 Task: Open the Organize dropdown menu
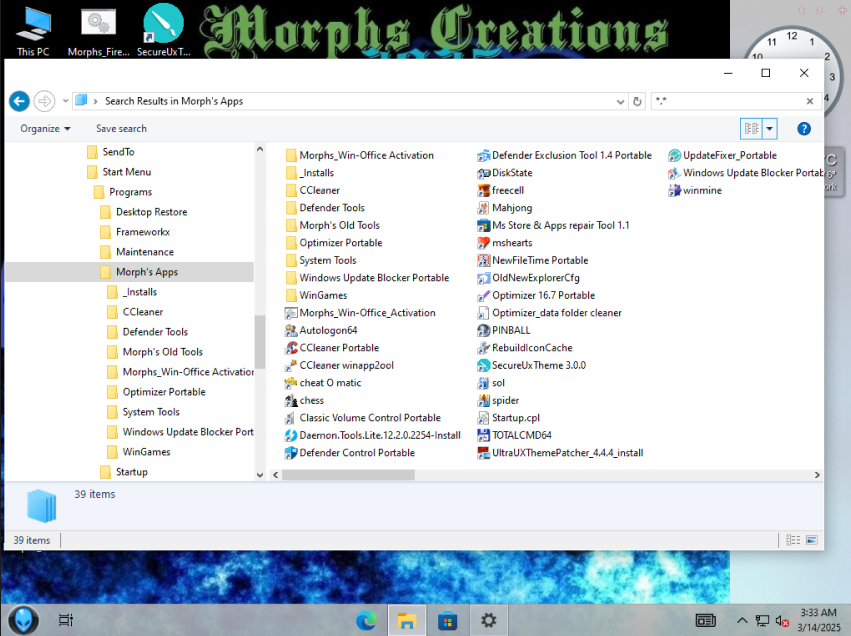click(x=45, y=129)
